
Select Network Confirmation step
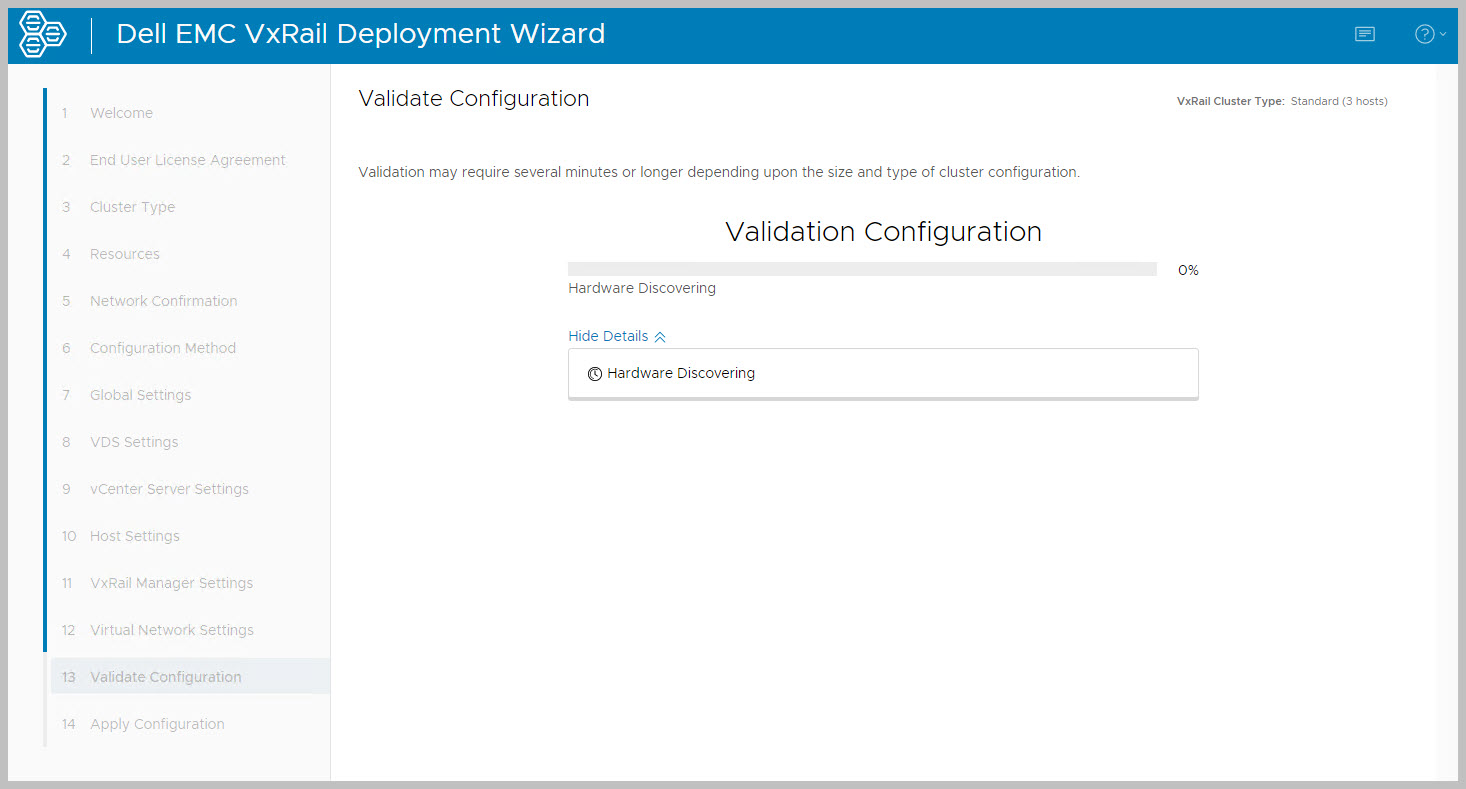[x=163, y=301]
